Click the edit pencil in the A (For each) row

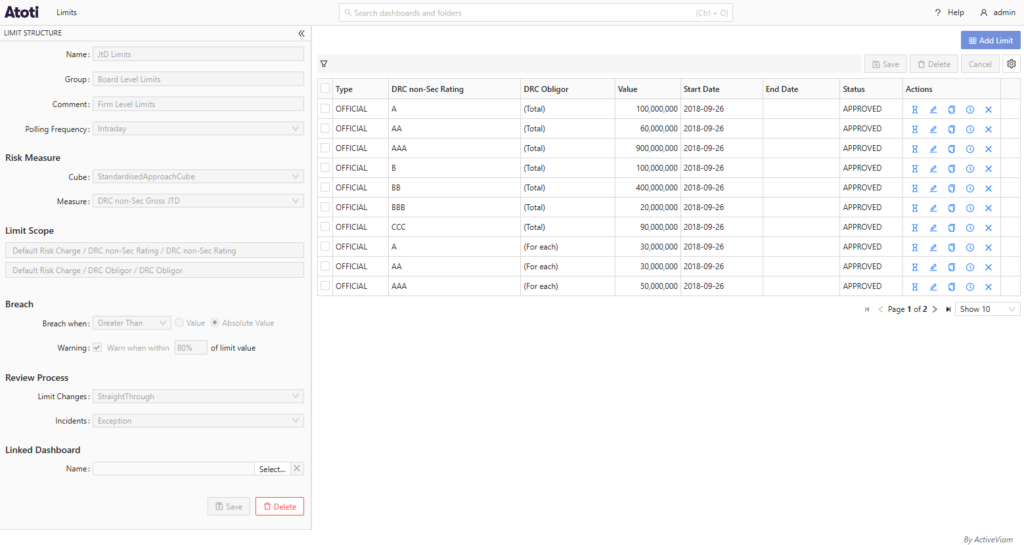[x=933, y=247]
